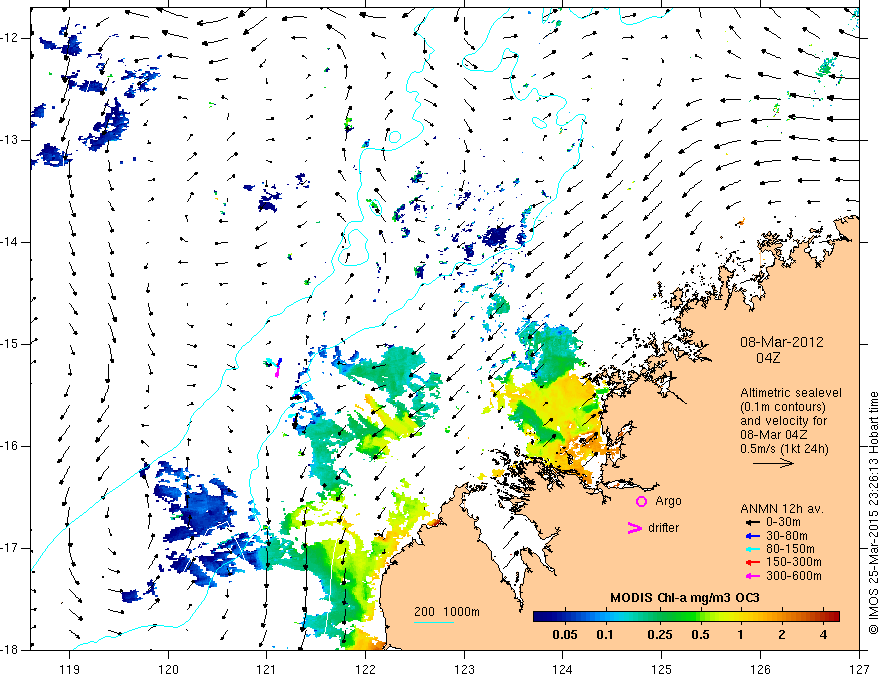
Task: Click the 1 colorbar tick label
Action: tap(741, 635)
